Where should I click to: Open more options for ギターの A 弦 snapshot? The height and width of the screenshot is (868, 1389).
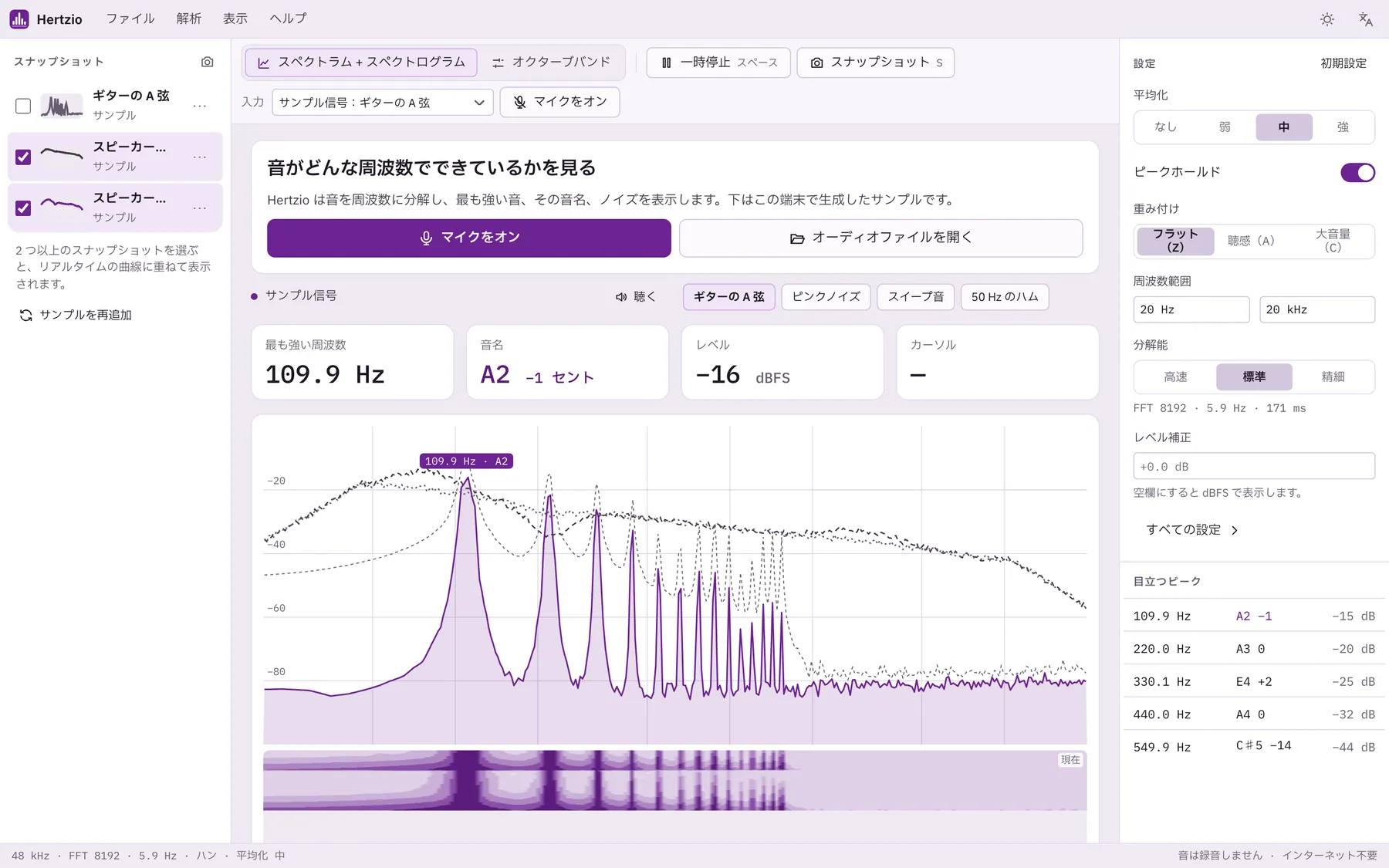[200, 106]
